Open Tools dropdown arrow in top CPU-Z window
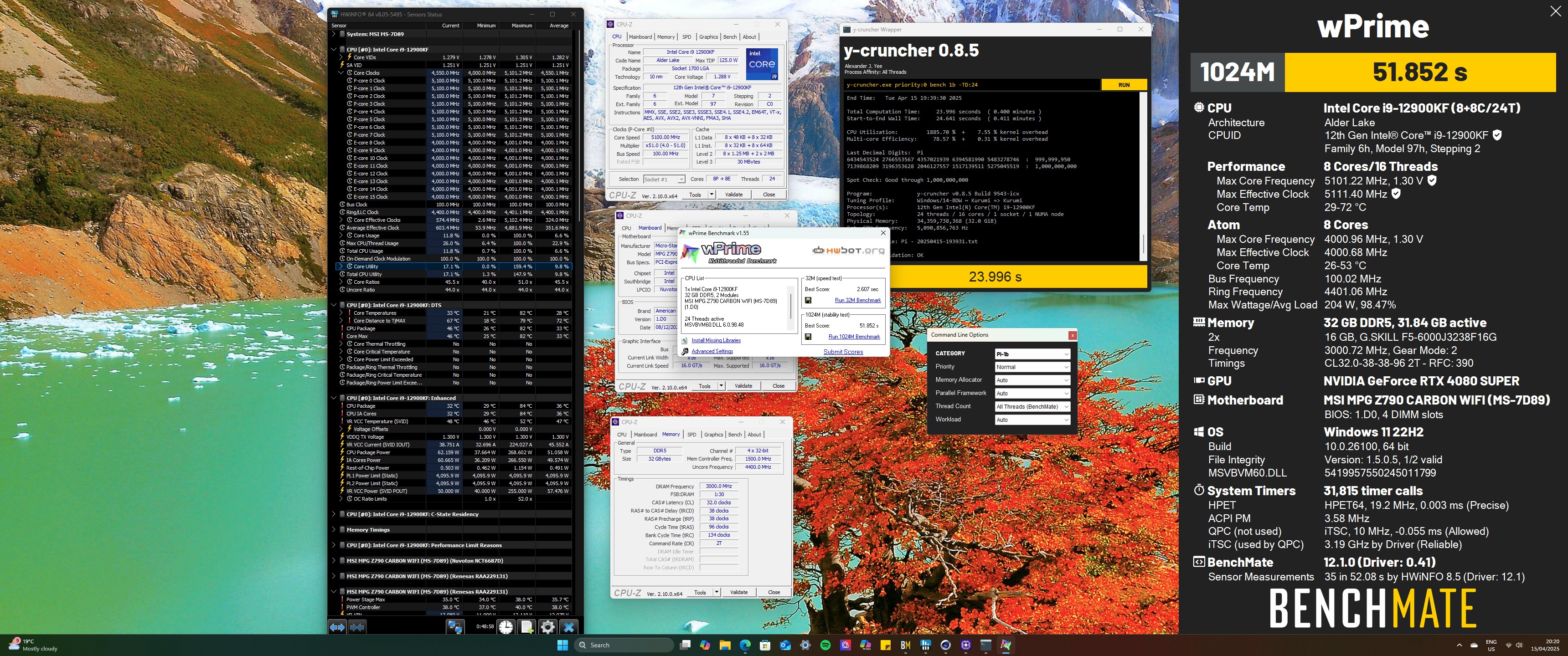Viewport: 1568px width, 656px height. [x=712, y=195]
